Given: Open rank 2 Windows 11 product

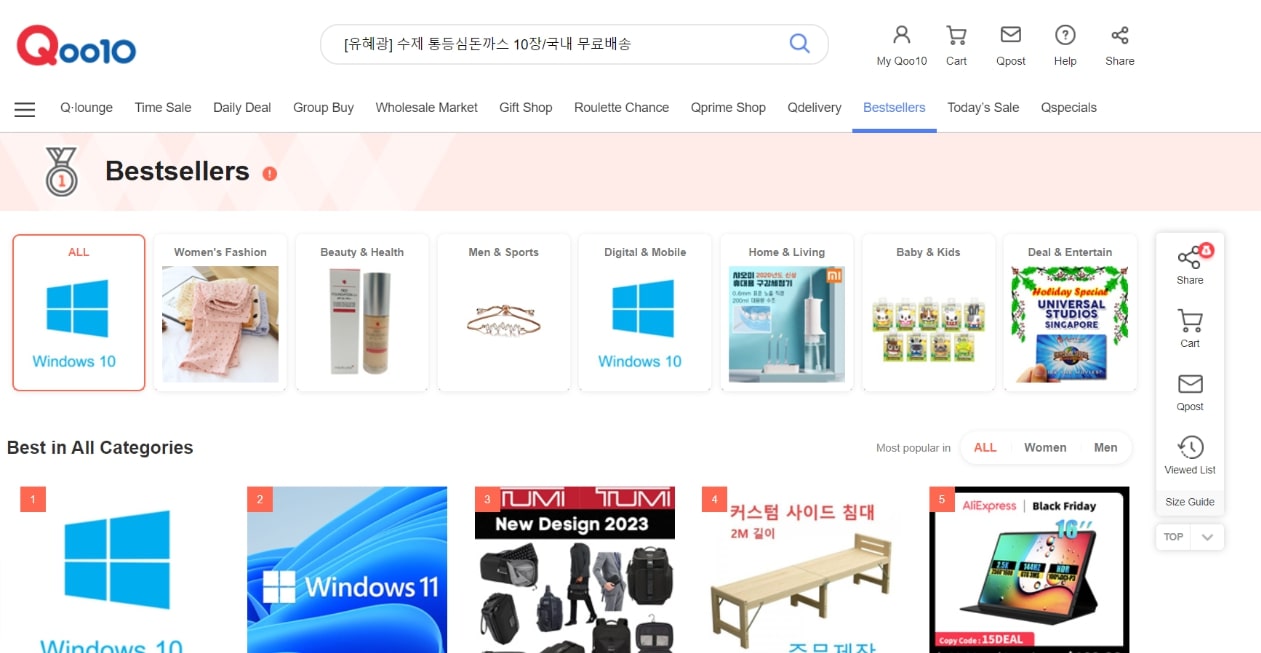Looking at the screenshot, I should 347,570.
